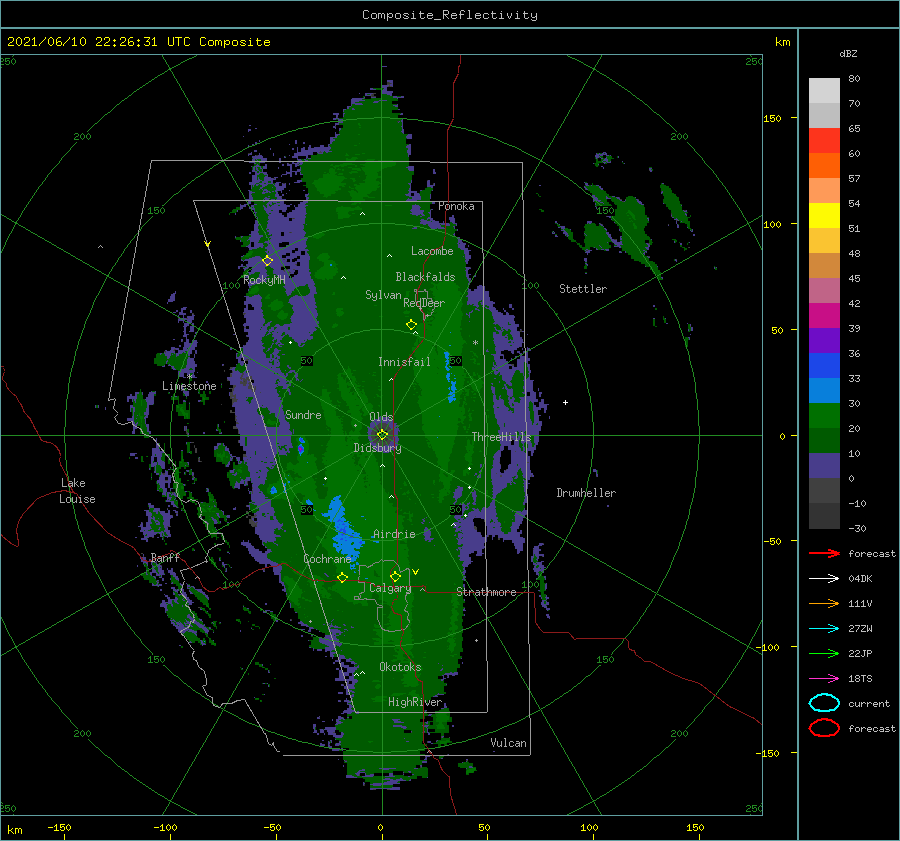
Task: Click the Blackfalds label
Action: tap(425, 277)
